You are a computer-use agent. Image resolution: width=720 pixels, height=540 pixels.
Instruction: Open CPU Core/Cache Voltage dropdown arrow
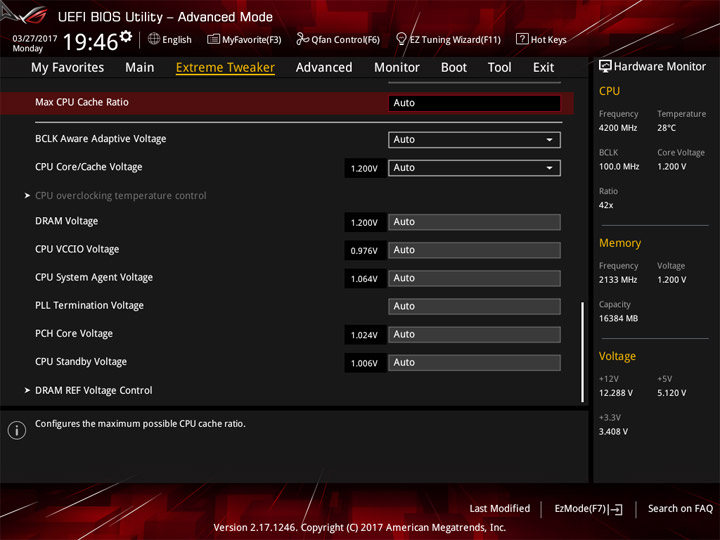tap(549, 168)
